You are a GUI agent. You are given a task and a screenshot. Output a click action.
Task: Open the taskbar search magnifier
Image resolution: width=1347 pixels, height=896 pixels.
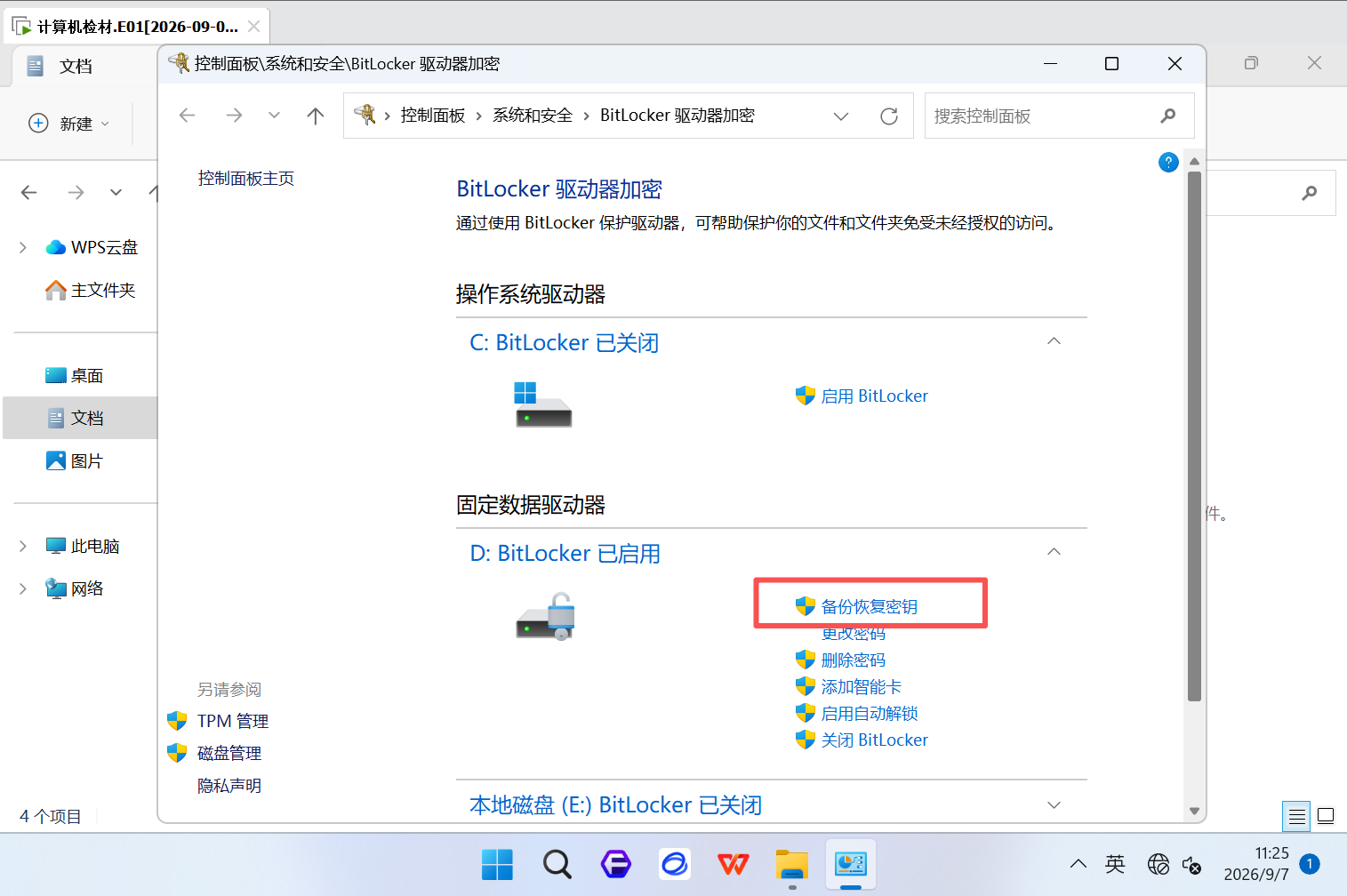click(557, 863)
